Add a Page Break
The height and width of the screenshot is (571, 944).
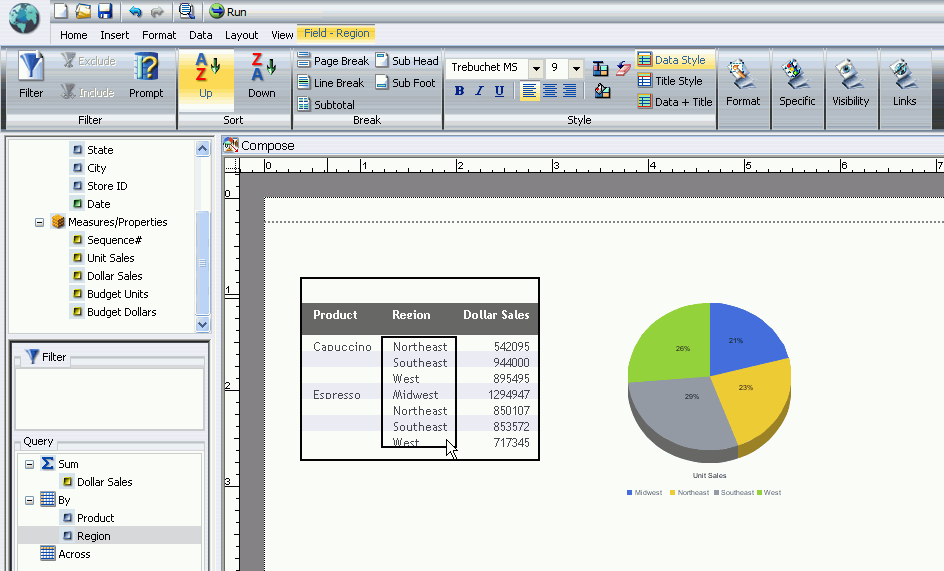[333, 61]
